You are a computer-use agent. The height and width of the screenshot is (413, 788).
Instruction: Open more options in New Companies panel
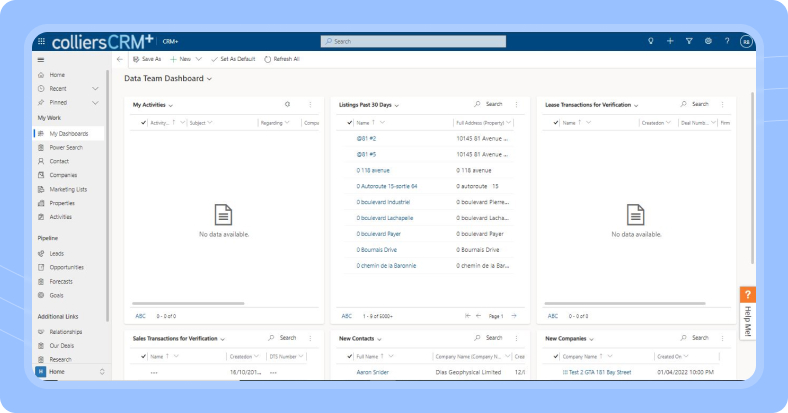(722, 338)
